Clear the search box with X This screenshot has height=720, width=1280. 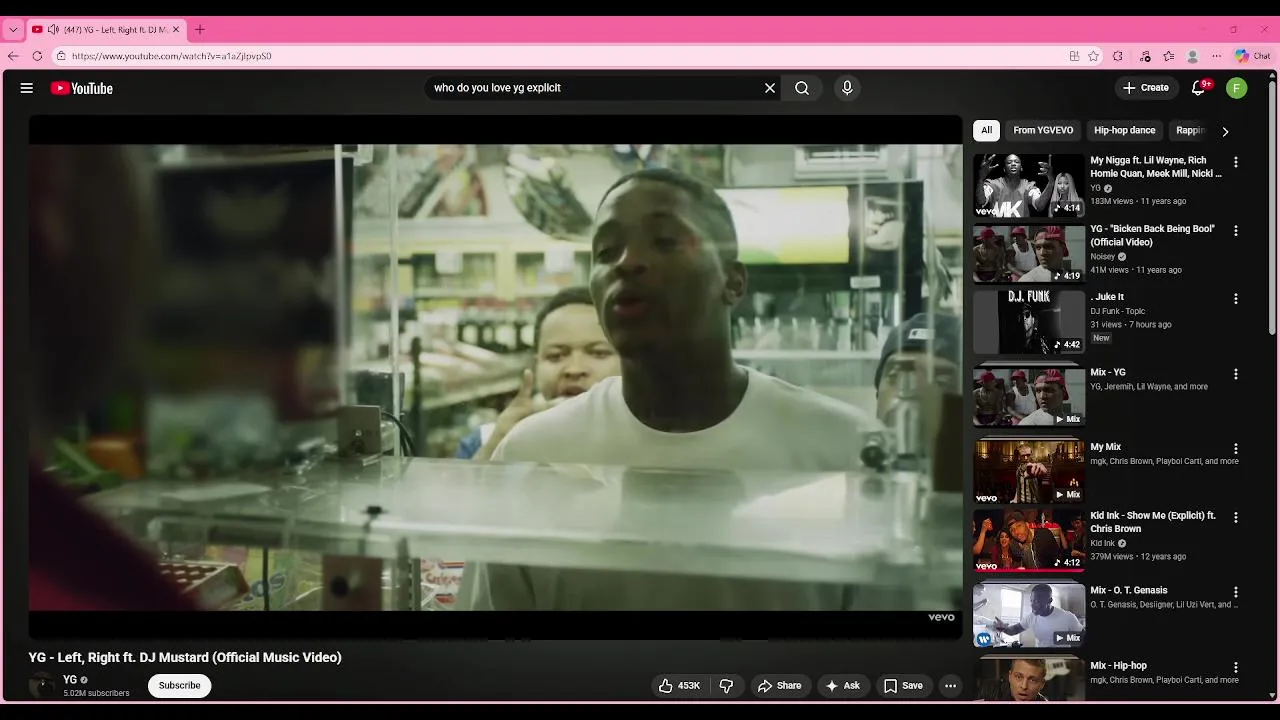click(770, 88)
